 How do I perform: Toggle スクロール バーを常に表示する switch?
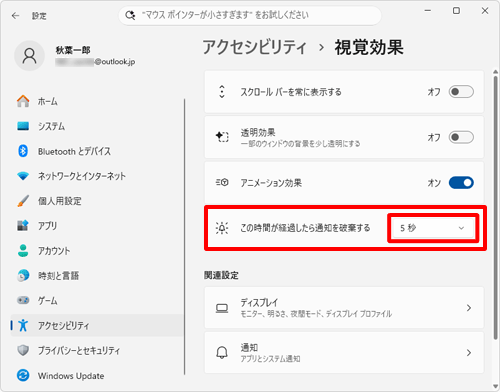[461, 92]
